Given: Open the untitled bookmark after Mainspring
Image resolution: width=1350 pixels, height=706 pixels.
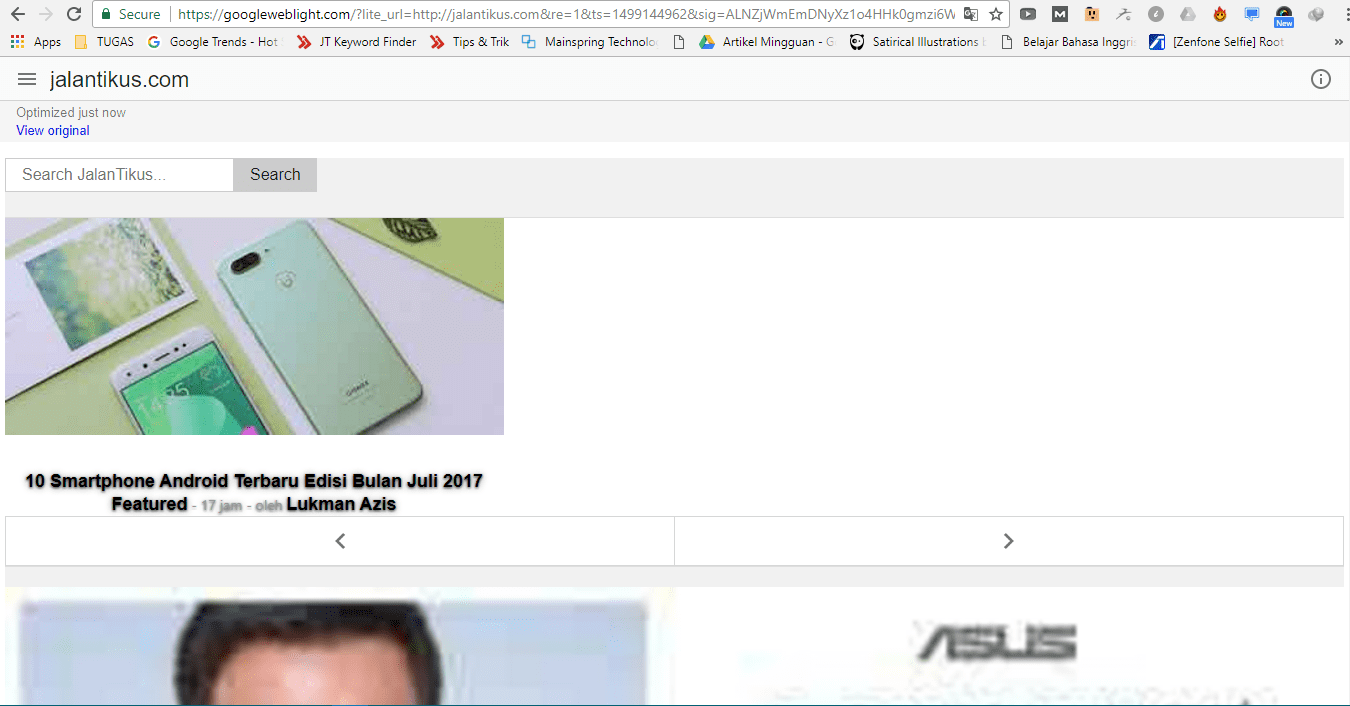Looking at the screenshot, I should [x=679, y=42].
